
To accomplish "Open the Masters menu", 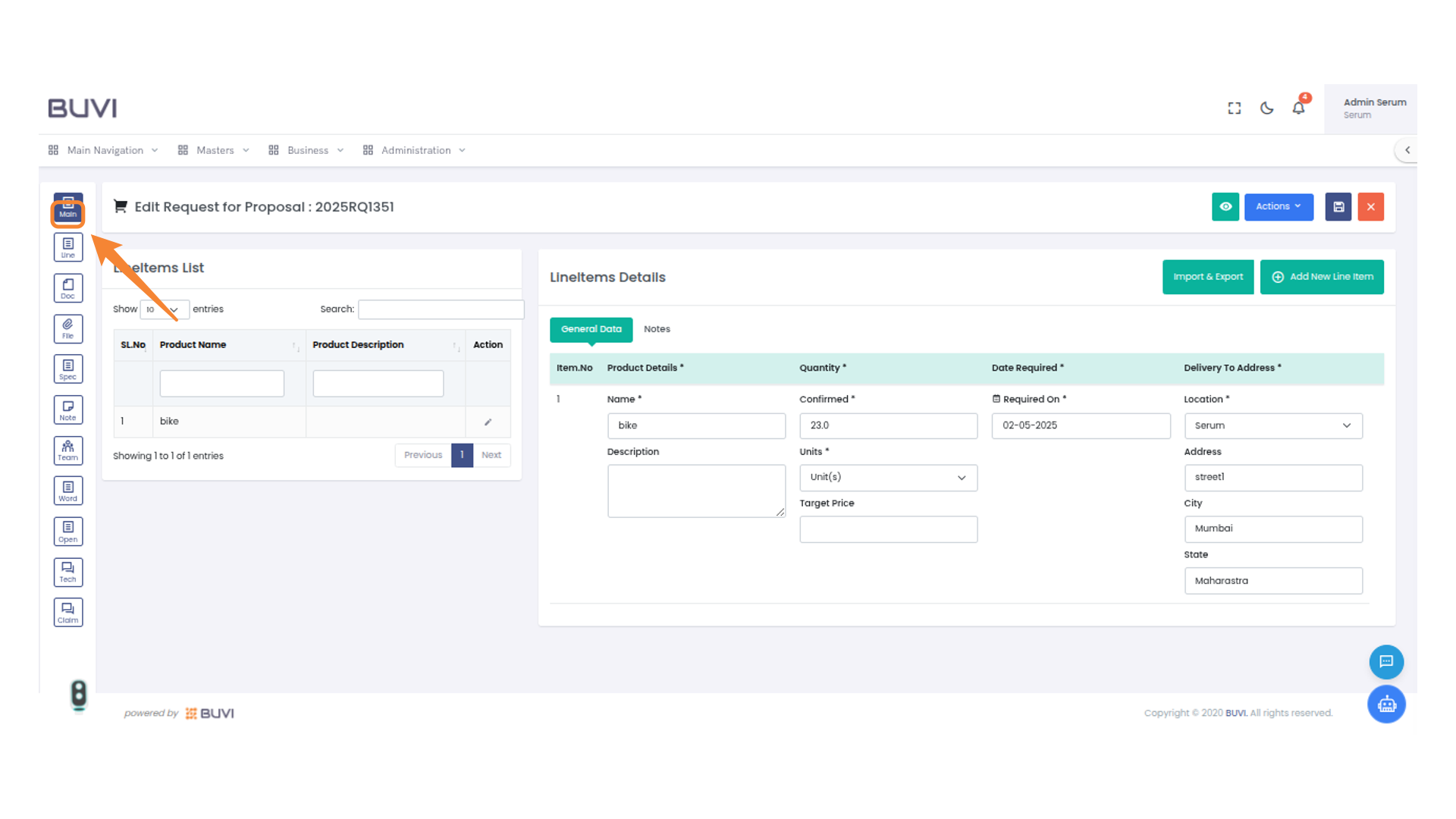I will [214, 150].
